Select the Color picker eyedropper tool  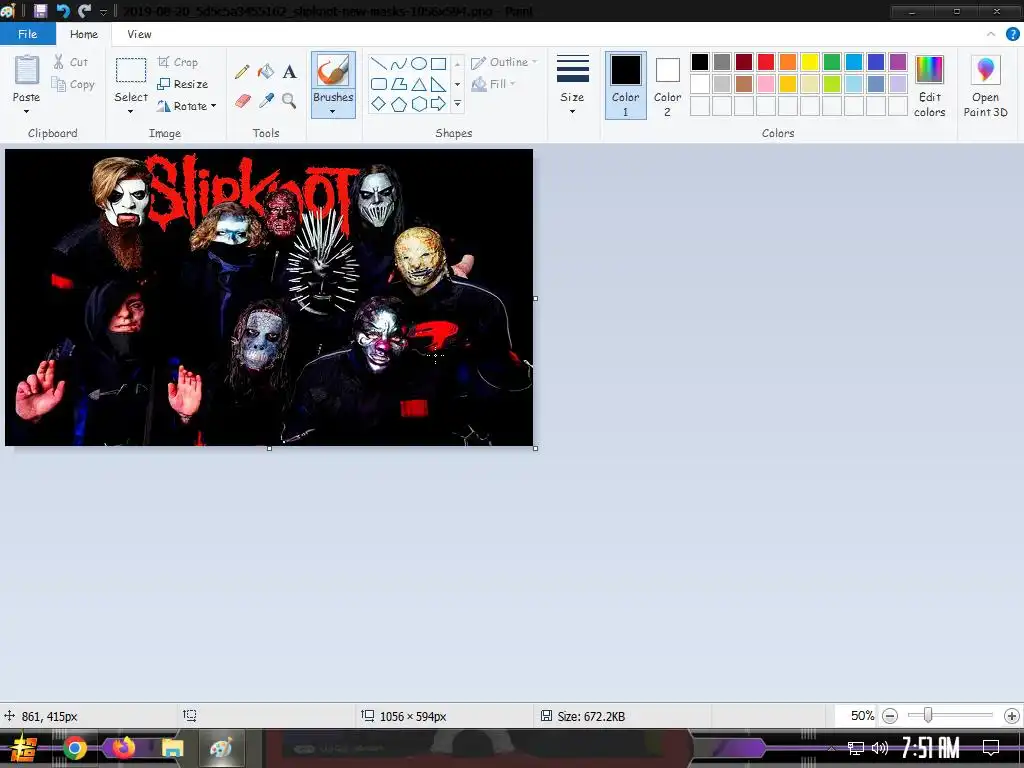pos(266,101)
